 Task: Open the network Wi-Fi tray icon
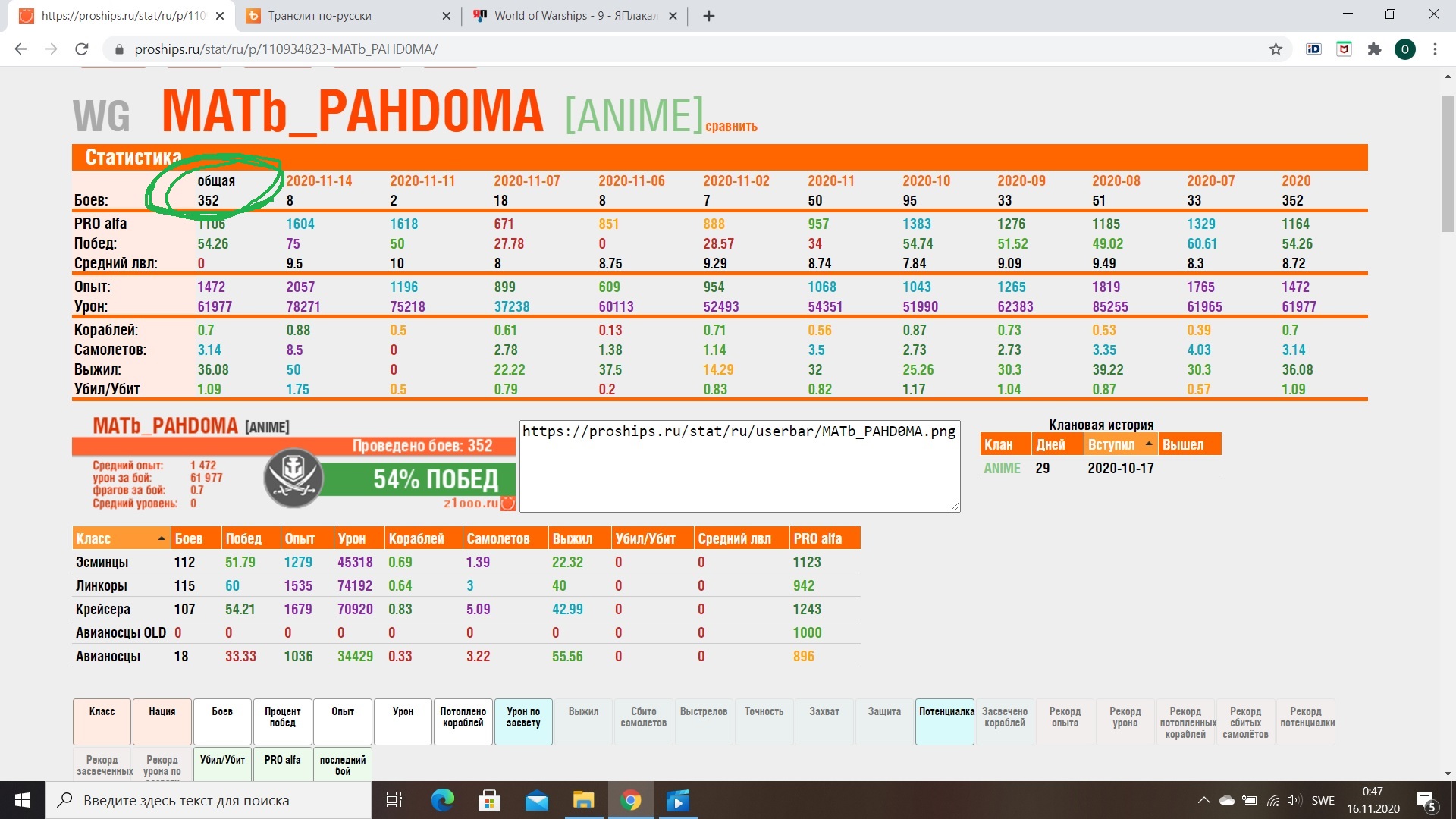pyautogui.click(x=1272, y=800)
